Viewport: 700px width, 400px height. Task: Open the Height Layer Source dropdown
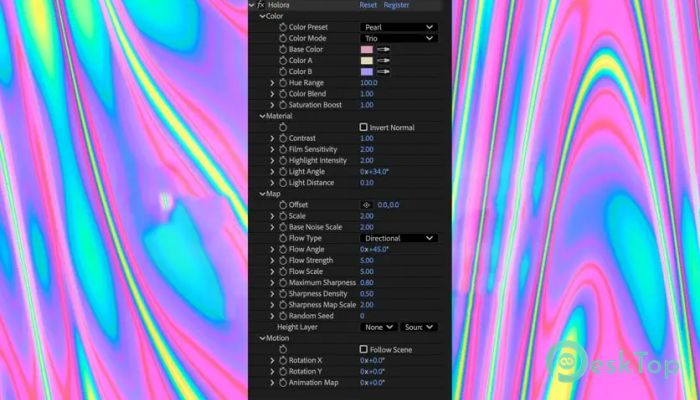(x=419, y=327)
